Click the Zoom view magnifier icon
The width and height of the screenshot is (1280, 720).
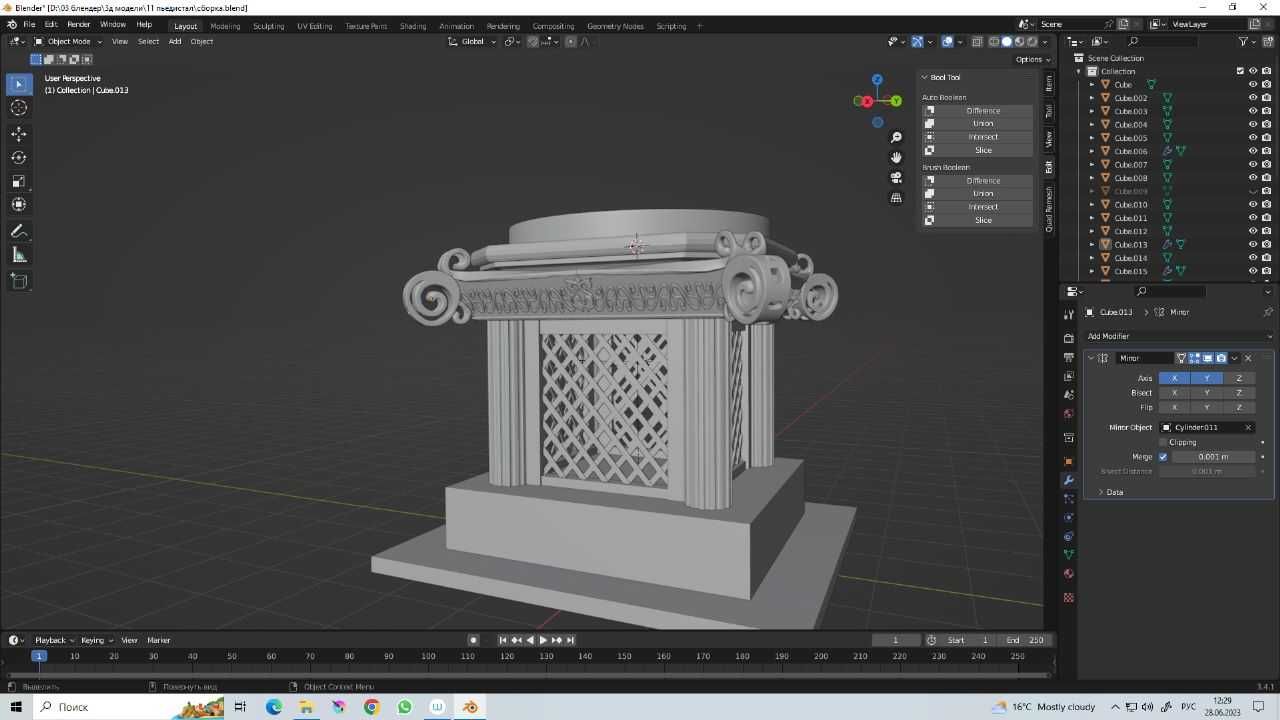tap(896, 137)
